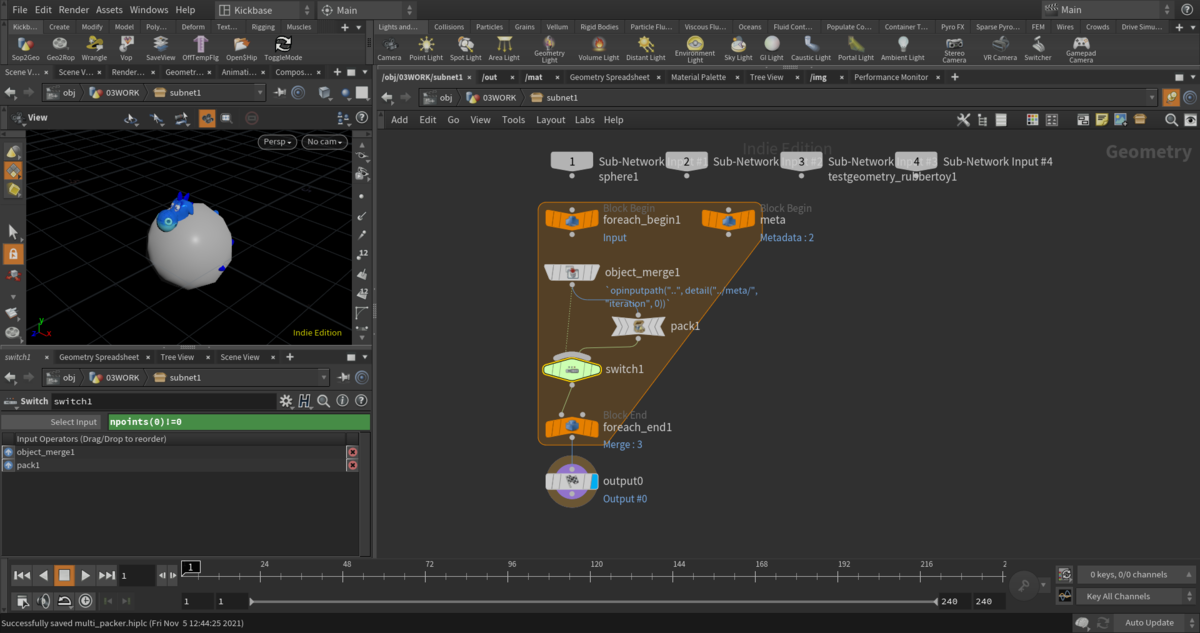1200x633 pixels.
Task: Open the Layout menu in network editor
Action: pos(551,120)
